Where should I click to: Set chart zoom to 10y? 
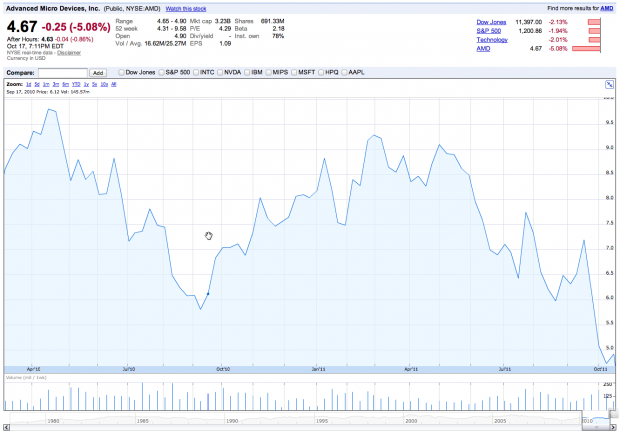104,84
